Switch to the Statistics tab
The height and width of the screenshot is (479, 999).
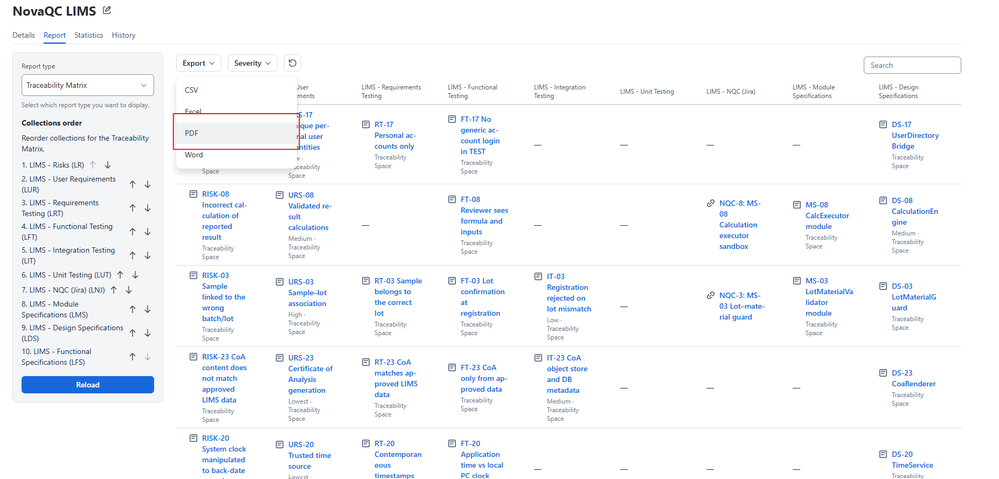pyautogui.click(x=89, y=35)
